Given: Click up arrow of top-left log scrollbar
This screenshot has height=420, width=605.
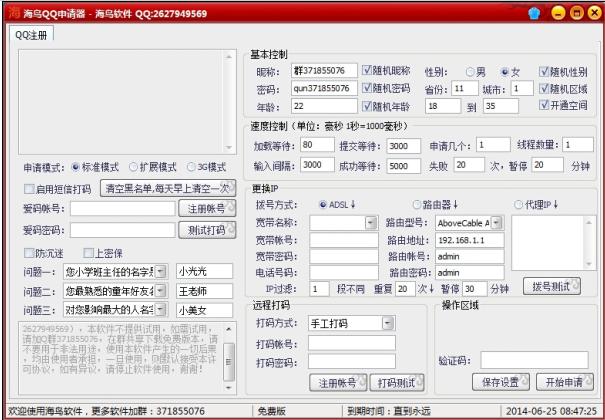Looking at the screenshot, I should click(x=229, y=57).
